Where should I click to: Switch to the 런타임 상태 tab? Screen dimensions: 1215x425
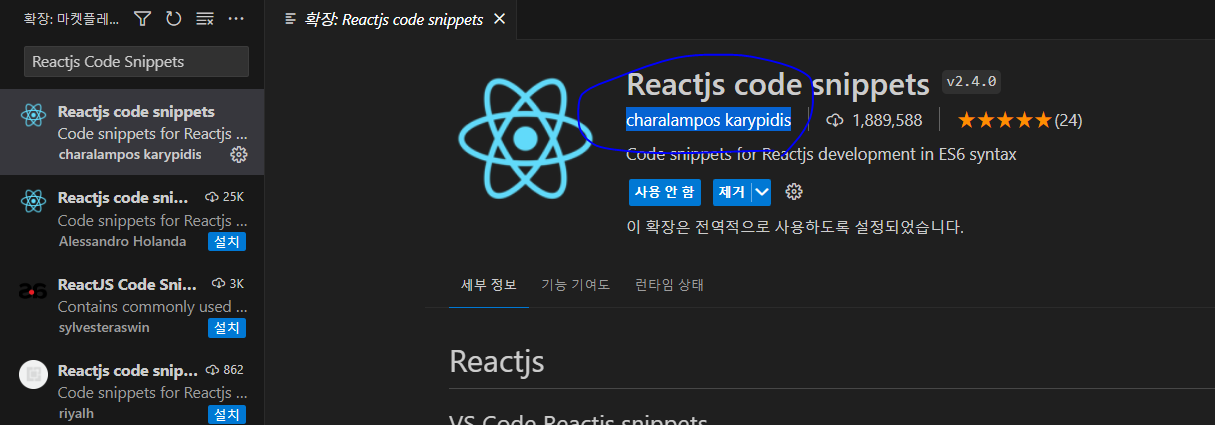click(669, 285)
